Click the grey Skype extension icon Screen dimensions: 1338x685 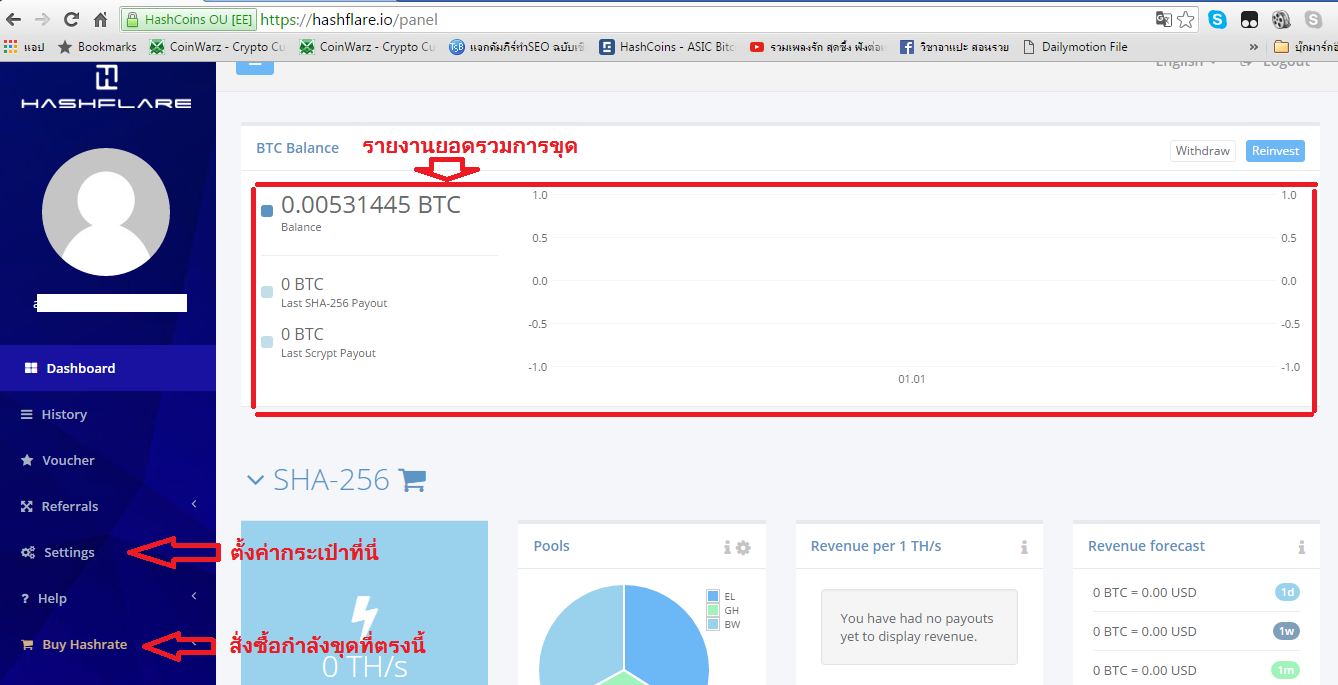coord(1313,19)
